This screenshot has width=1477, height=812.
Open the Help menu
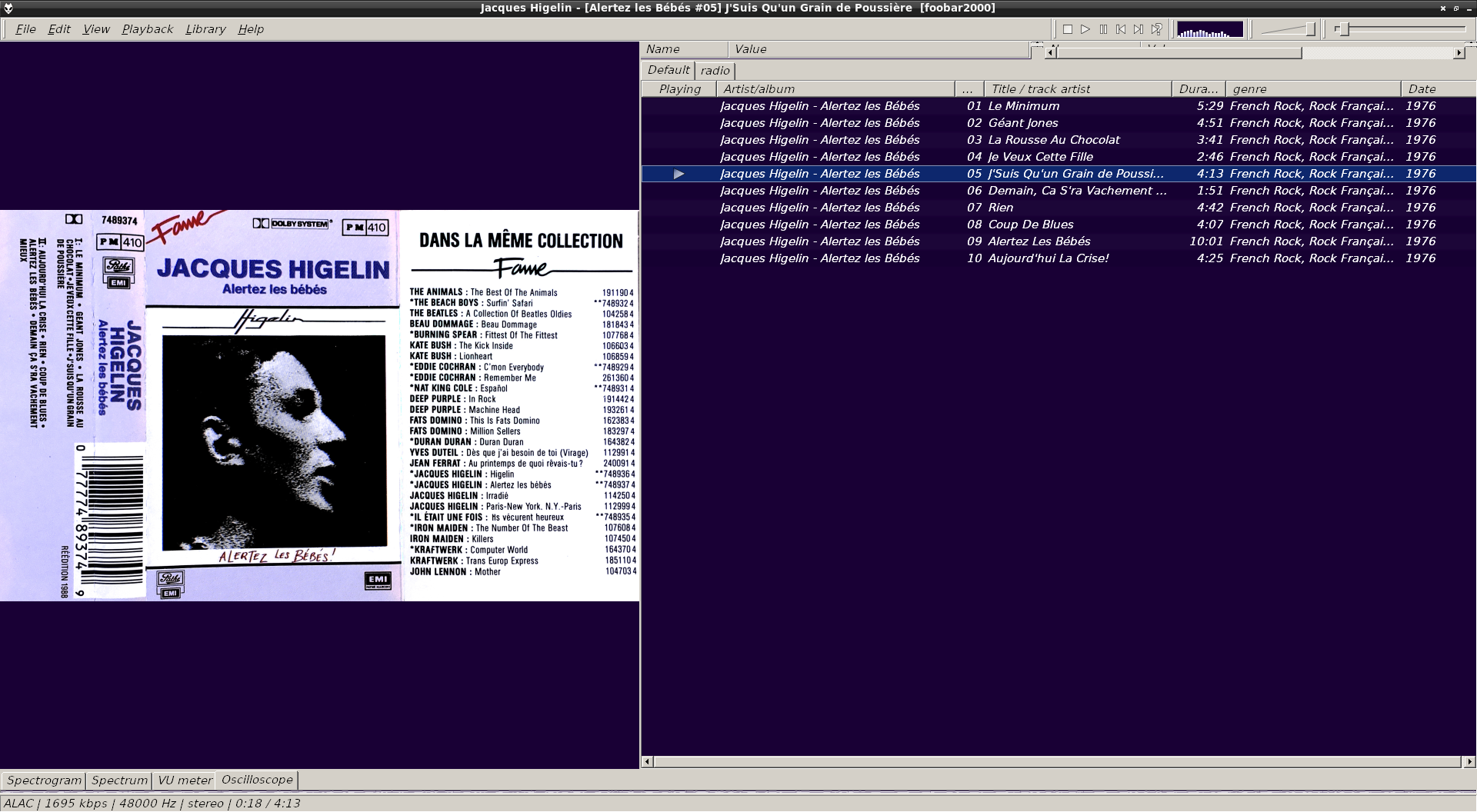tap(251, 29)
